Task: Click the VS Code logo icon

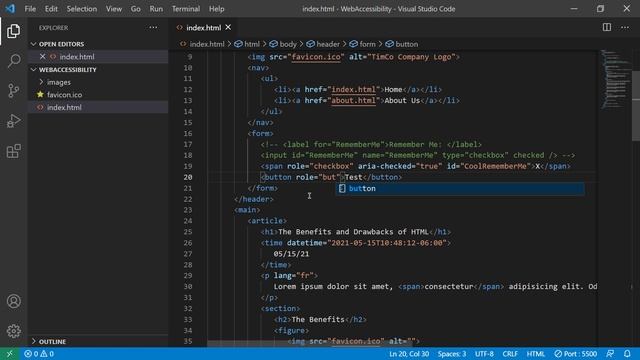Action: pyautogui.click(x=10, y=9)
